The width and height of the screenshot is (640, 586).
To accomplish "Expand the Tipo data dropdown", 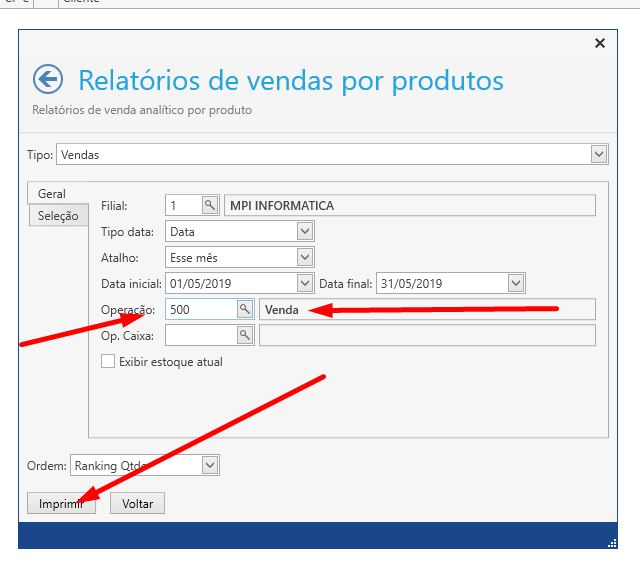I will (305, 232).
